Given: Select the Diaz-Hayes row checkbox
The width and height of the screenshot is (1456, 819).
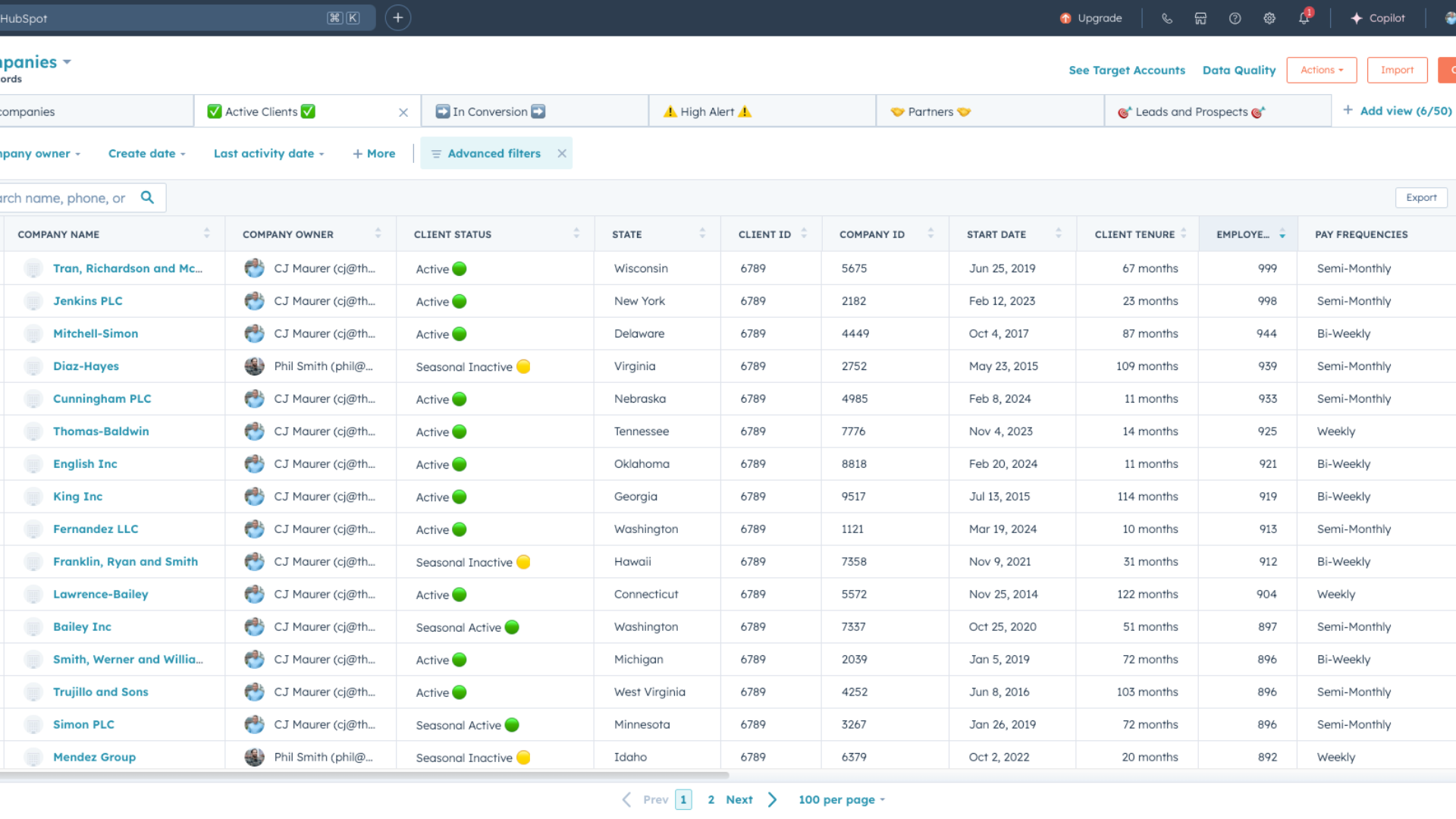Looking at the screenshot, I should tap(33, 366).
